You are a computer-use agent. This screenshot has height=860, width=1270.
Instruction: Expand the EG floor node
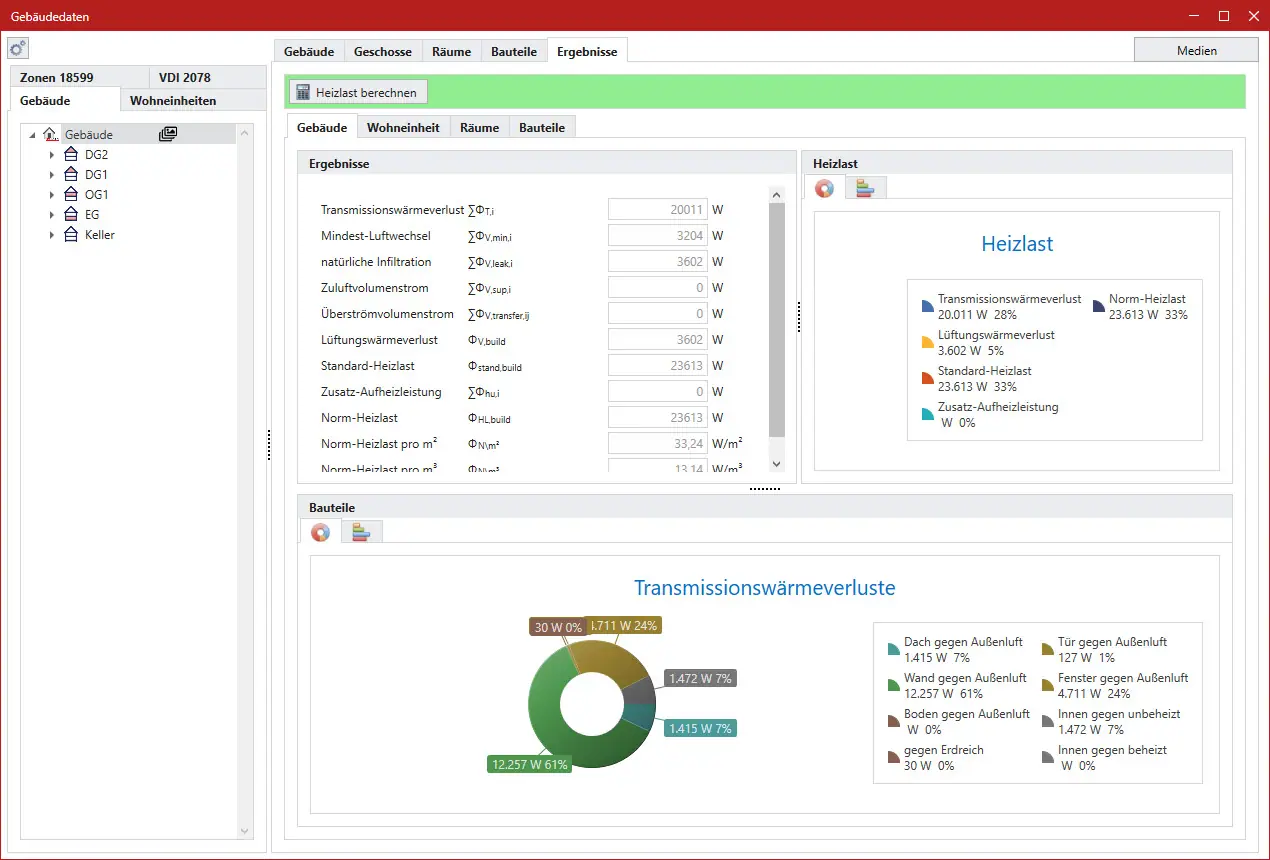[52, 215]
